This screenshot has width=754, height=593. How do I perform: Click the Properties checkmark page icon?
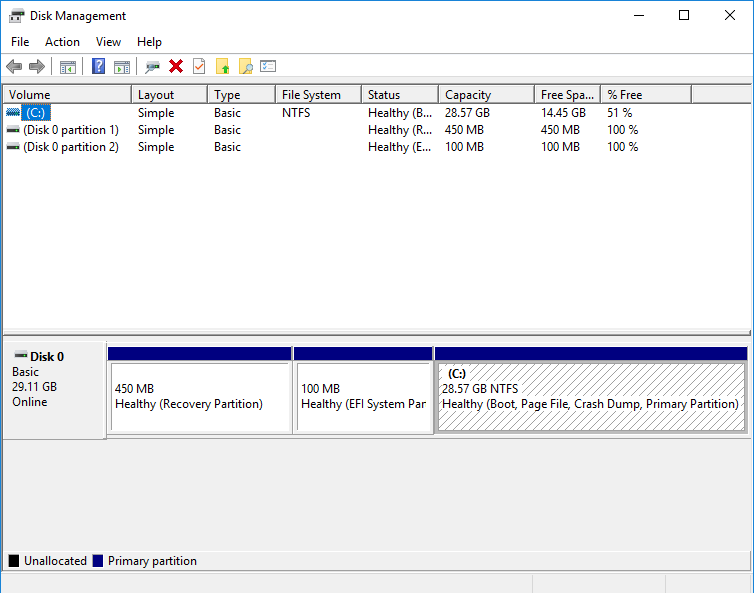199,67
